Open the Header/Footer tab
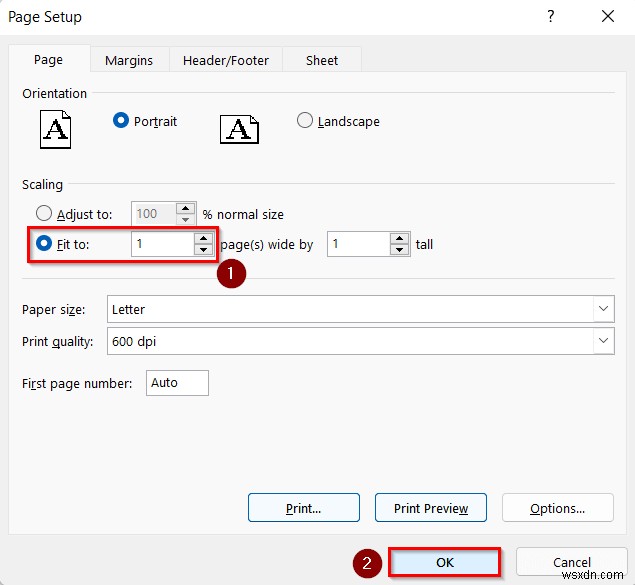This screenshot has height=585, width=635. (226, 61)
